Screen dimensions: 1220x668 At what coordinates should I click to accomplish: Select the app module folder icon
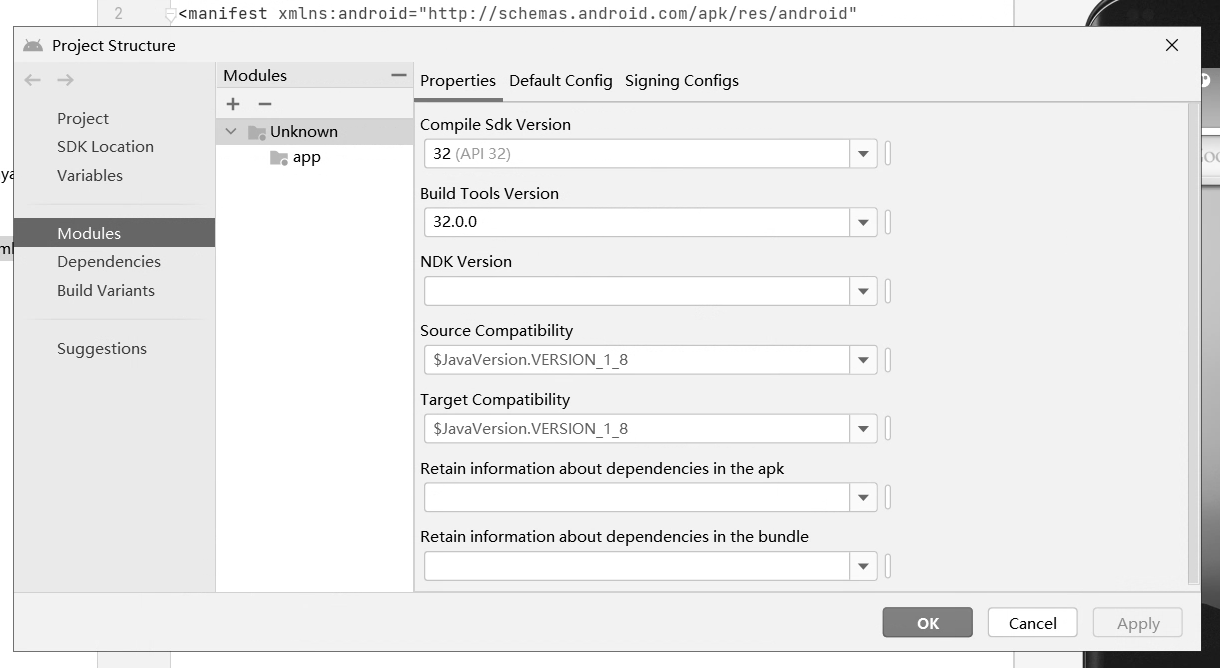[x=279, y=157]
